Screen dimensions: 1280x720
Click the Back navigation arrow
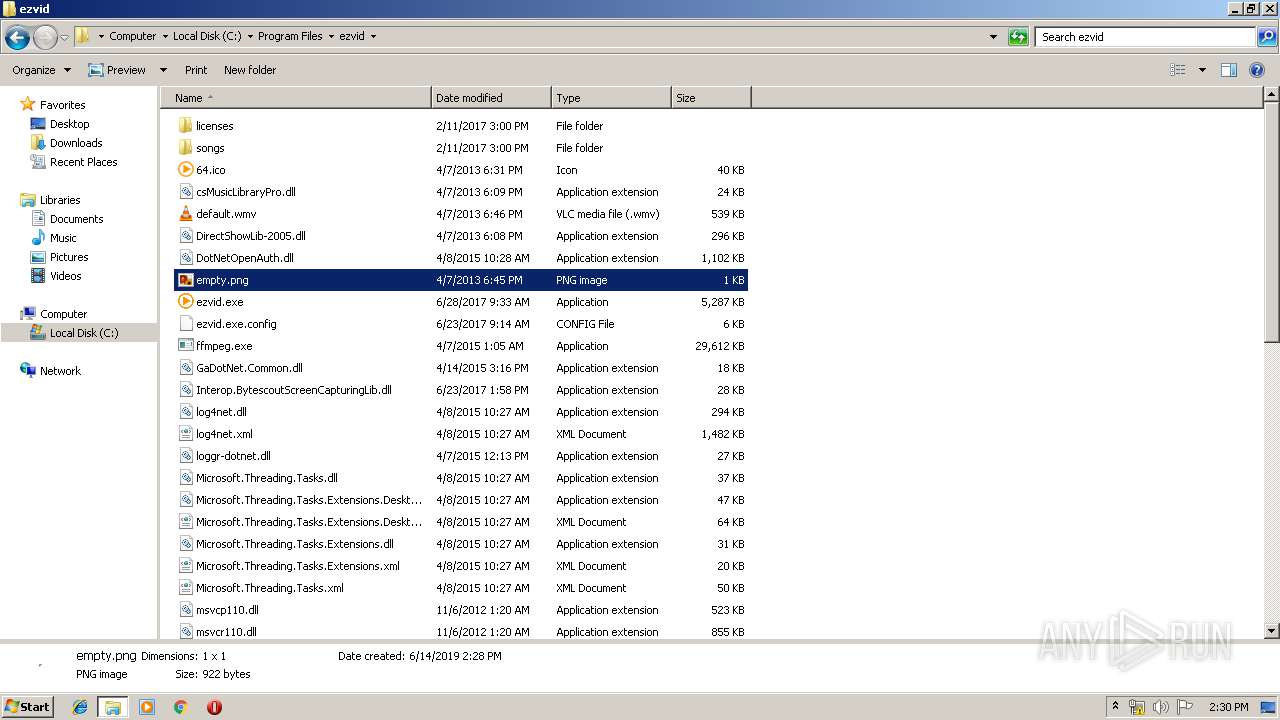tap(17, 38)
